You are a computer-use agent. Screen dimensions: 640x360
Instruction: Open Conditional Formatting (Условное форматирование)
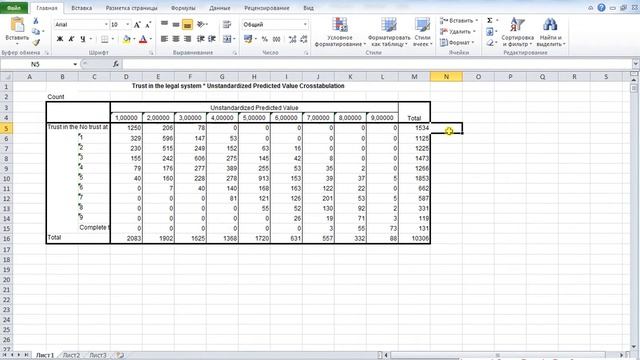pos(340,32)
